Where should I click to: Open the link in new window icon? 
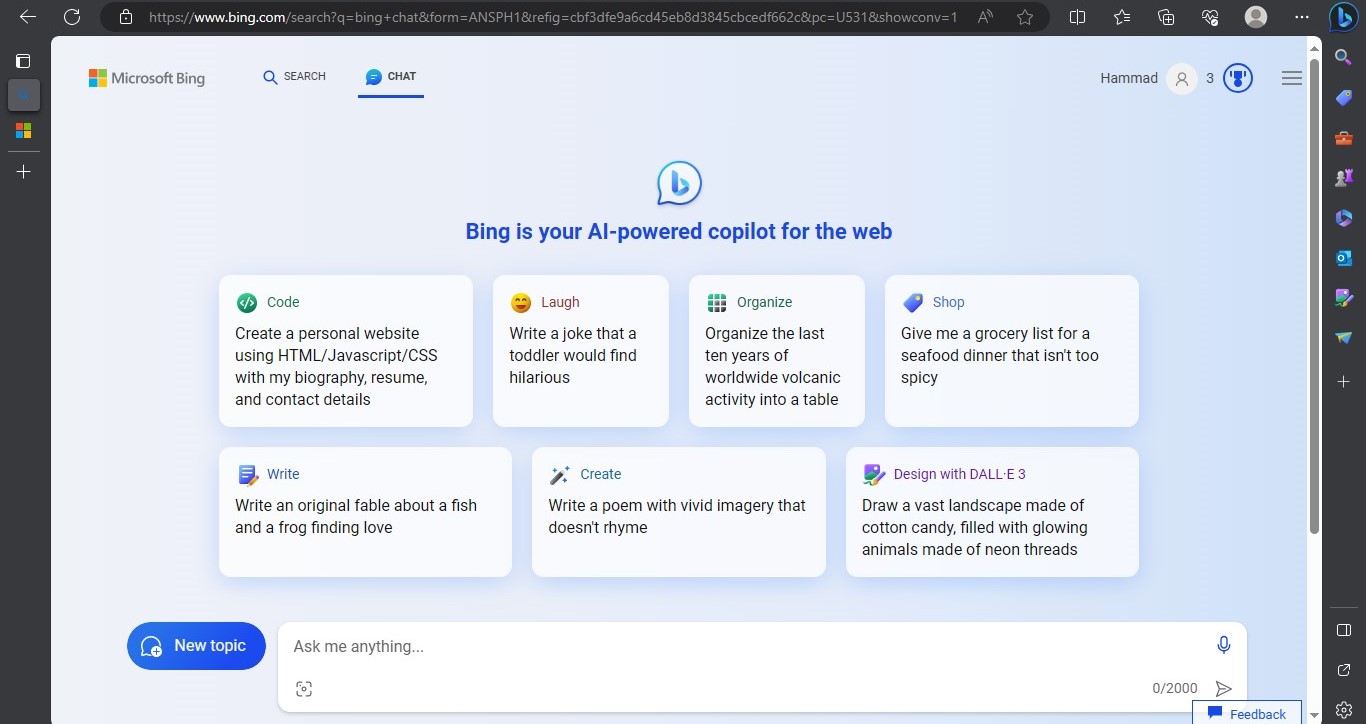tap(1344, 670)
